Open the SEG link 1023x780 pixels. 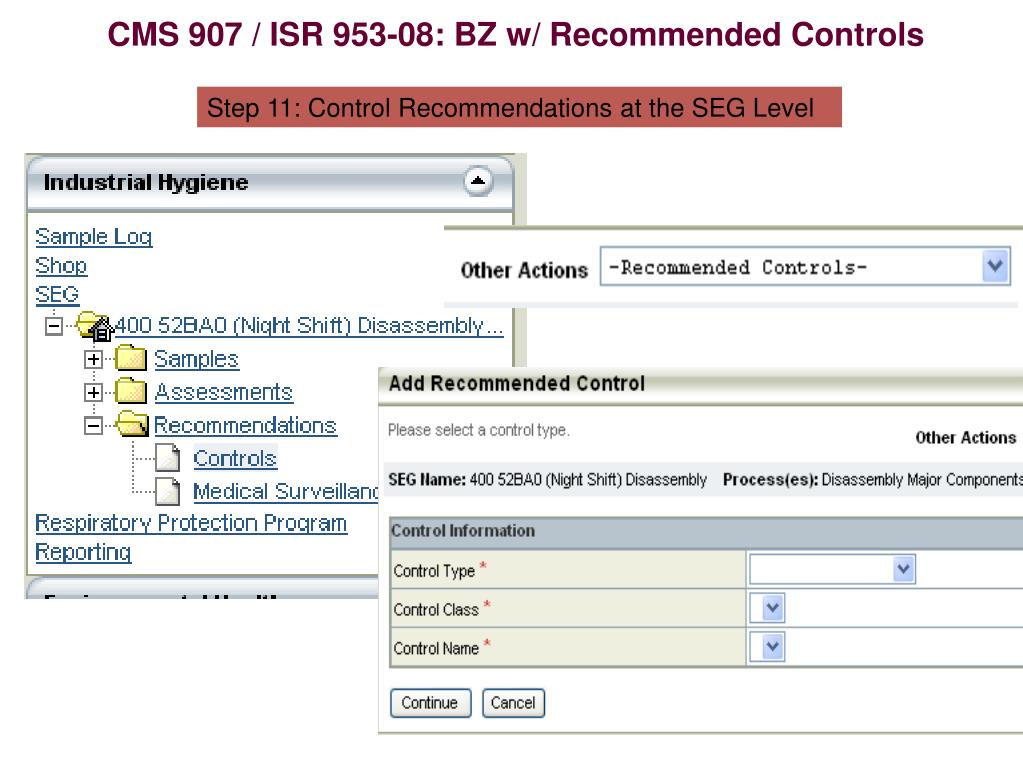[57, 295]
